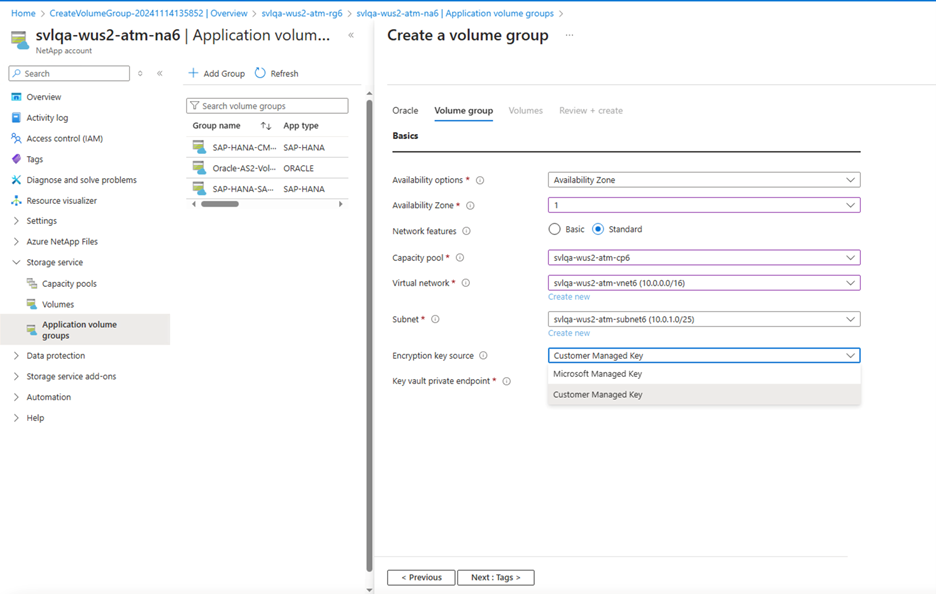The height and width of the screenshot is (594, 936).
Task: Open the Overview sidebar item
Action: pos(43,97)
